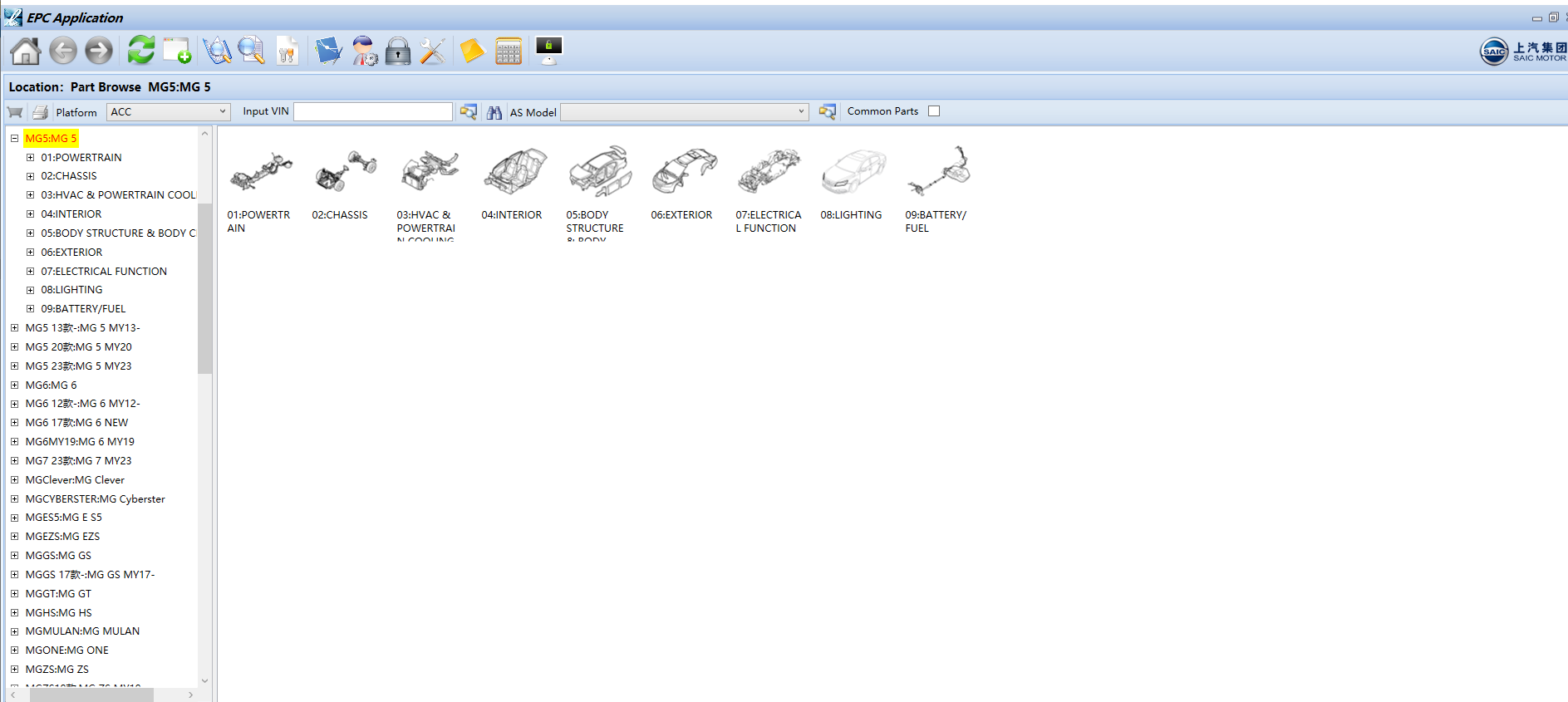Open the document search magnifier icon
This screenshot has height=702, width=1568.
click(x=251, y=51)
